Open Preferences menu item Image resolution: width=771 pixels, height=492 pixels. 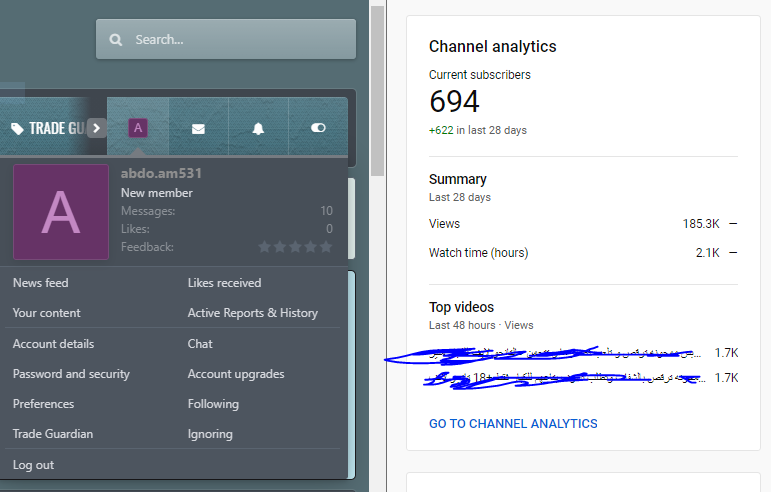[x=43, y=404]
